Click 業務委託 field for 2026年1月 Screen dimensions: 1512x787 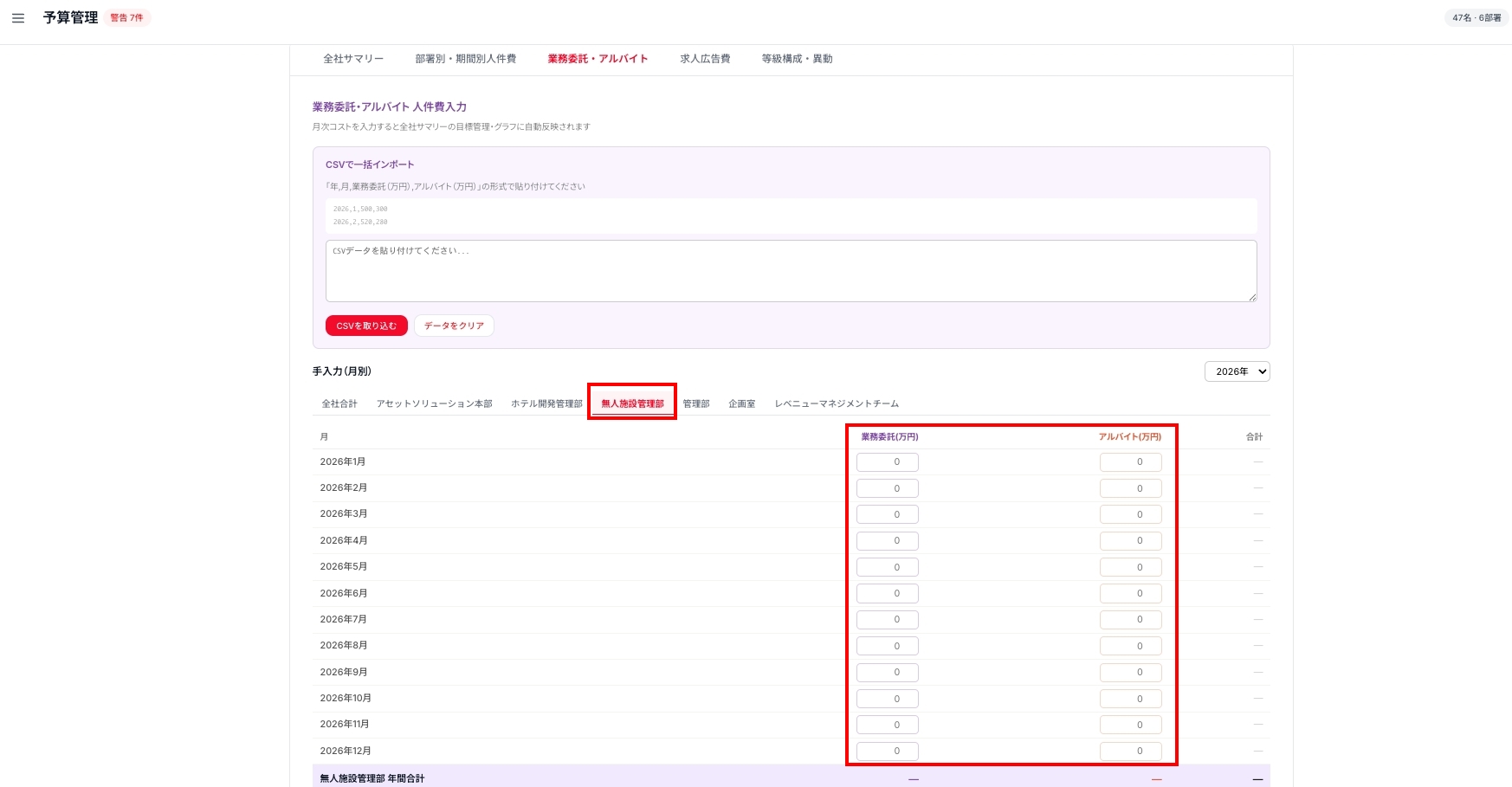888,462
